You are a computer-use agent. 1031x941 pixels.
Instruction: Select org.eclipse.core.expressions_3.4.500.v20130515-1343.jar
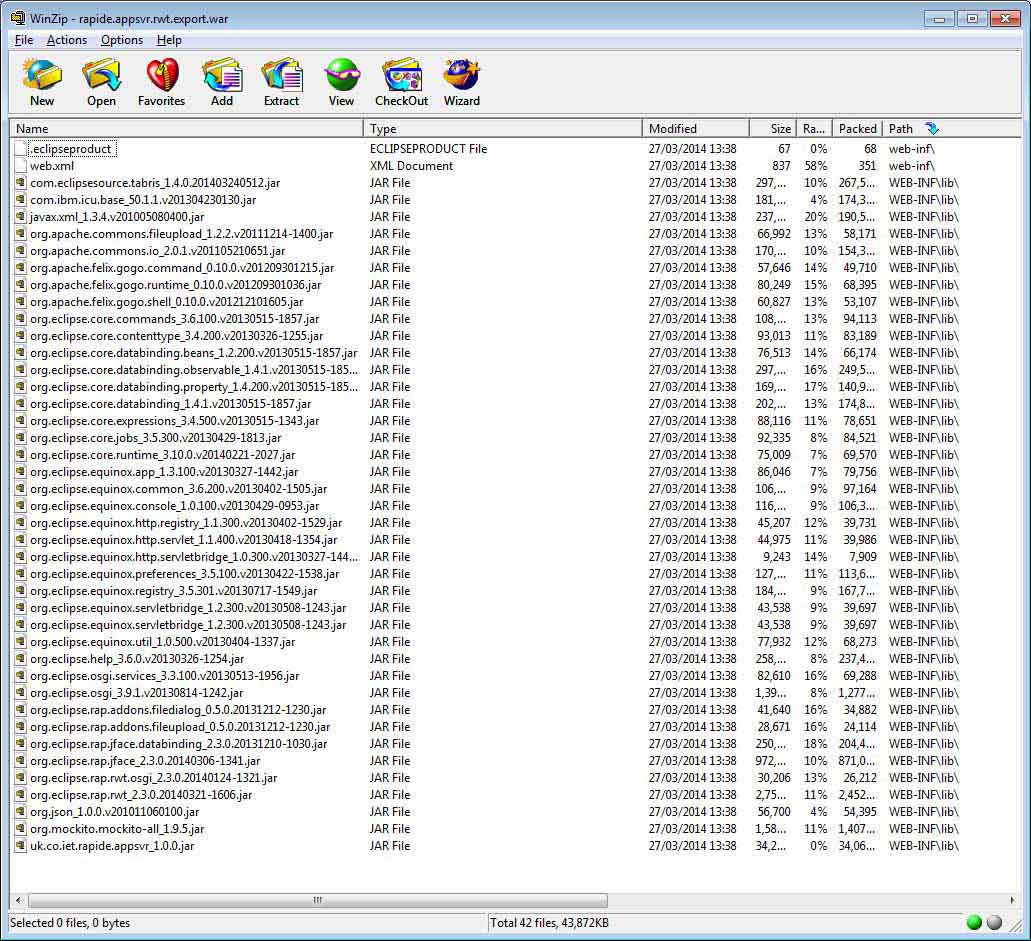pos(175,421)
